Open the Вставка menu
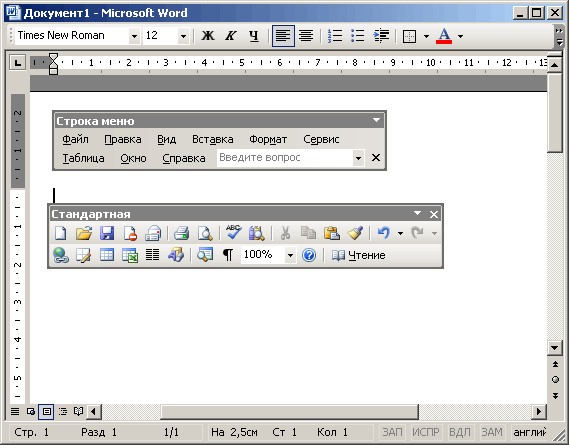 213,139
